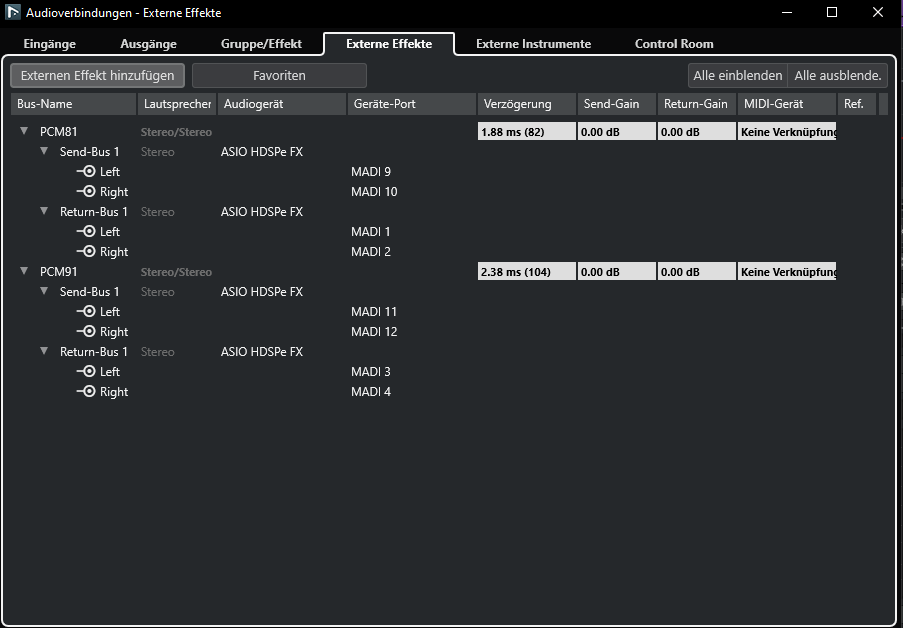
Task: Click PCM91 Return-Bus 1 Left port icon
Action: pos(86,371)
